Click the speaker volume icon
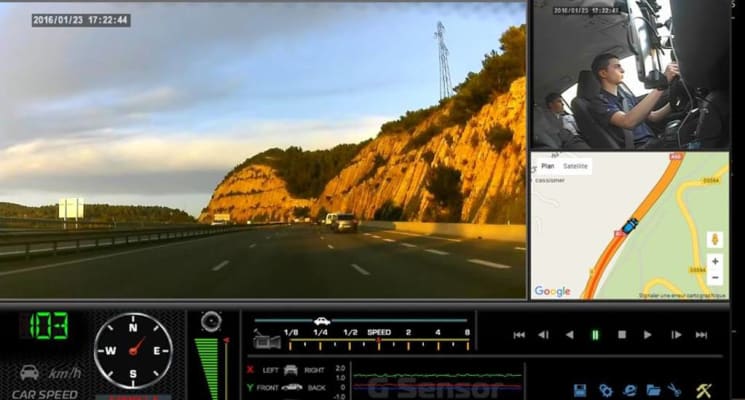Viewport: 745px width, 400px height. (x=211, y=322)
